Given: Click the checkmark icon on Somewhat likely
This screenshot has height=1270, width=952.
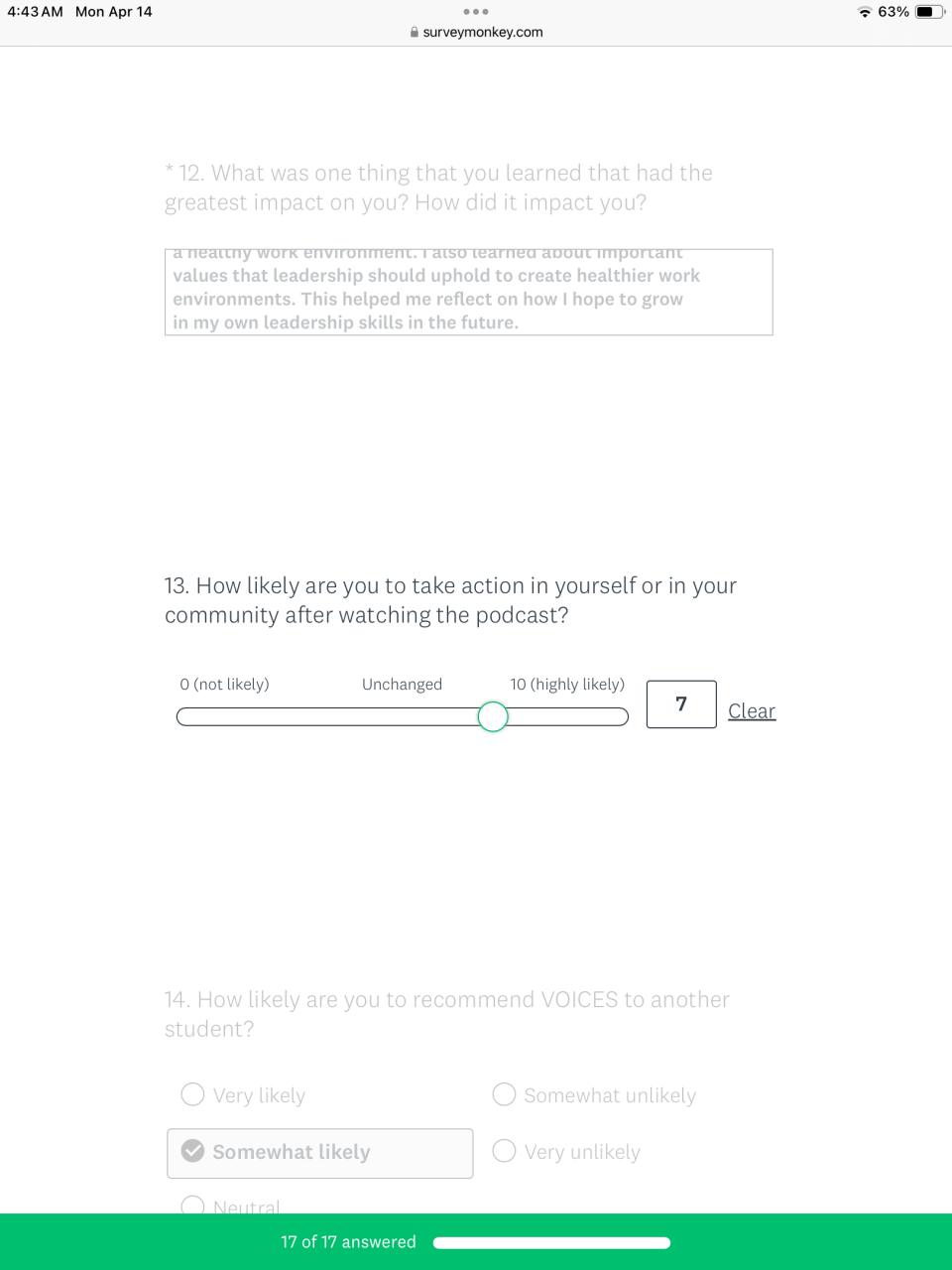Looking at the screenshot, I should [193, 1151].
